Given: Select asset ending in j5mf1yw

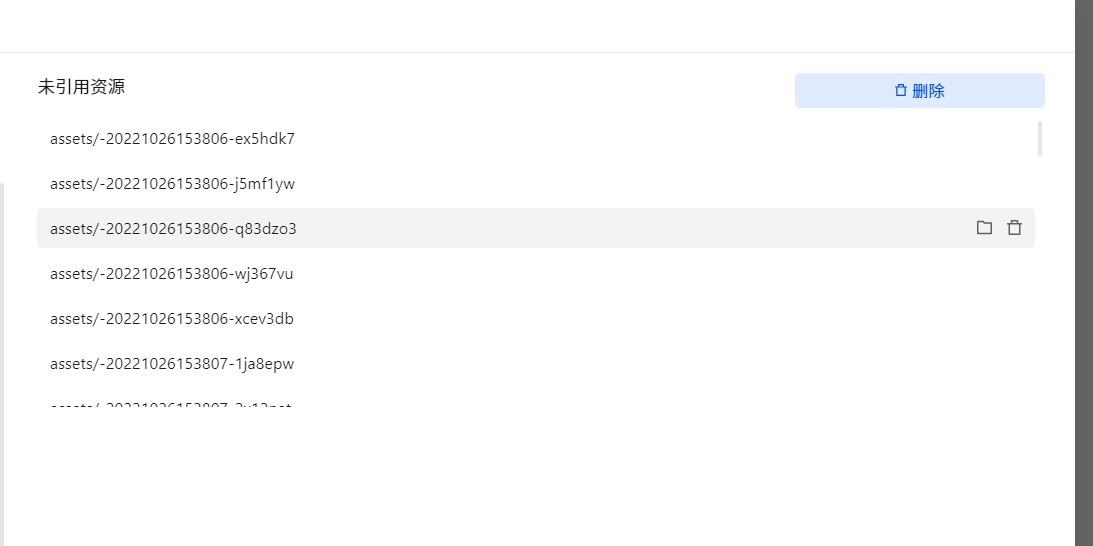Looking at the screenshot, I should coord(172,184).
